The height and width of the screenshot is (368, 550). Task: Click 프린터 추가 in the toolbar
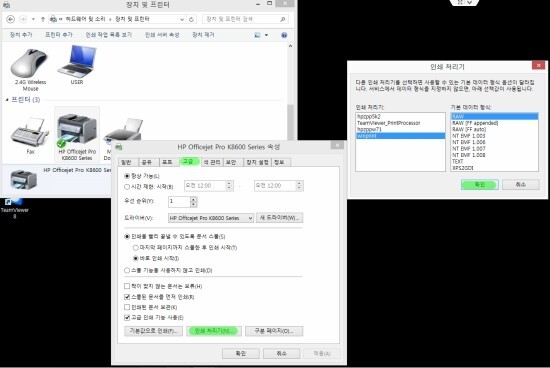pyautogui.click(x=59, y=35)
